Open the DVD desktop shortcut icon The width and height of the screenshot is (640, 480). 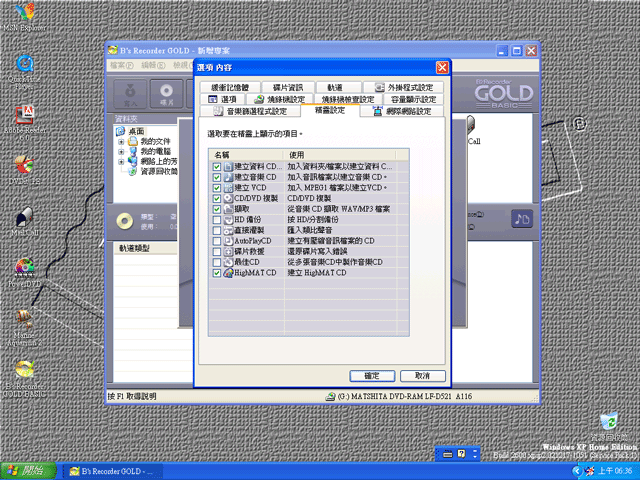click(24, 164)
